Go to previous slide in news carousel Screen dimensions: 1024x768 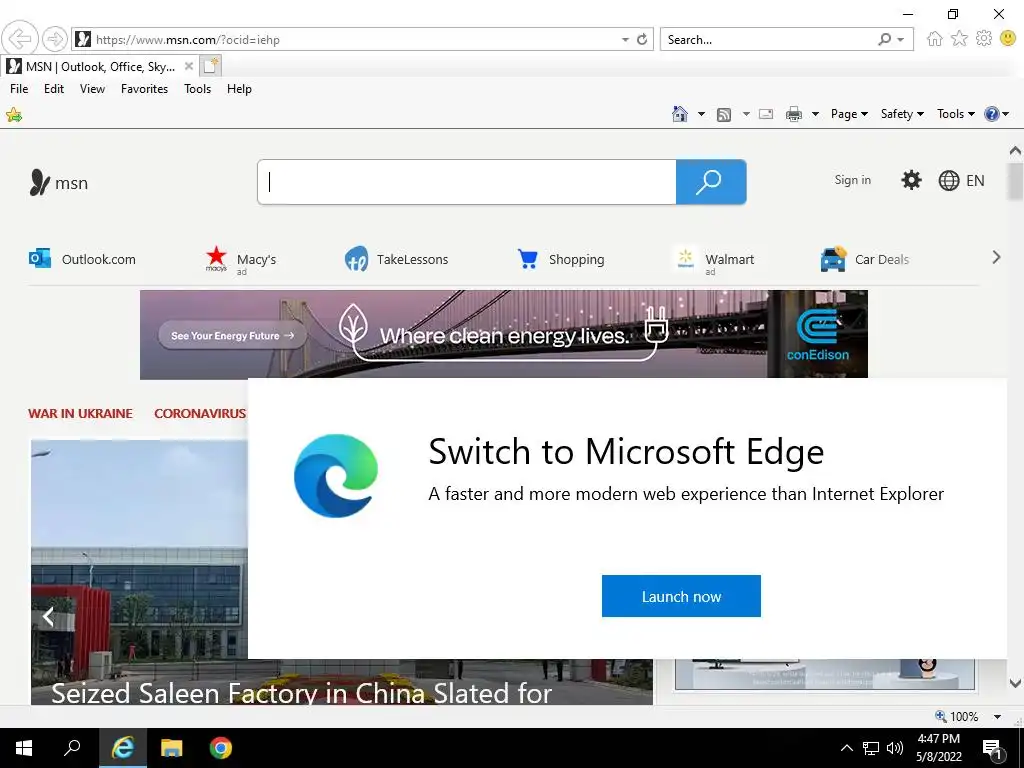(x=48, y=616)
